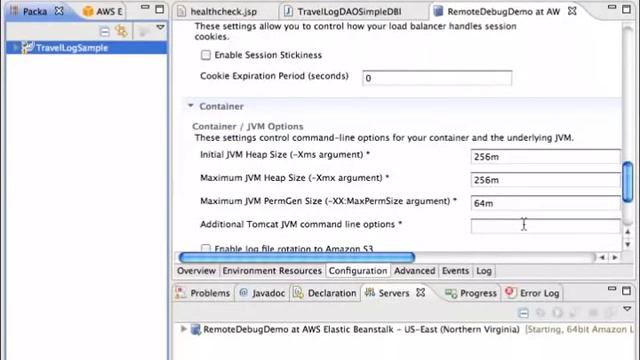Enable log file rotation to Amazon S3
Viewport: 640px width, 360px height.
[206, 248]
